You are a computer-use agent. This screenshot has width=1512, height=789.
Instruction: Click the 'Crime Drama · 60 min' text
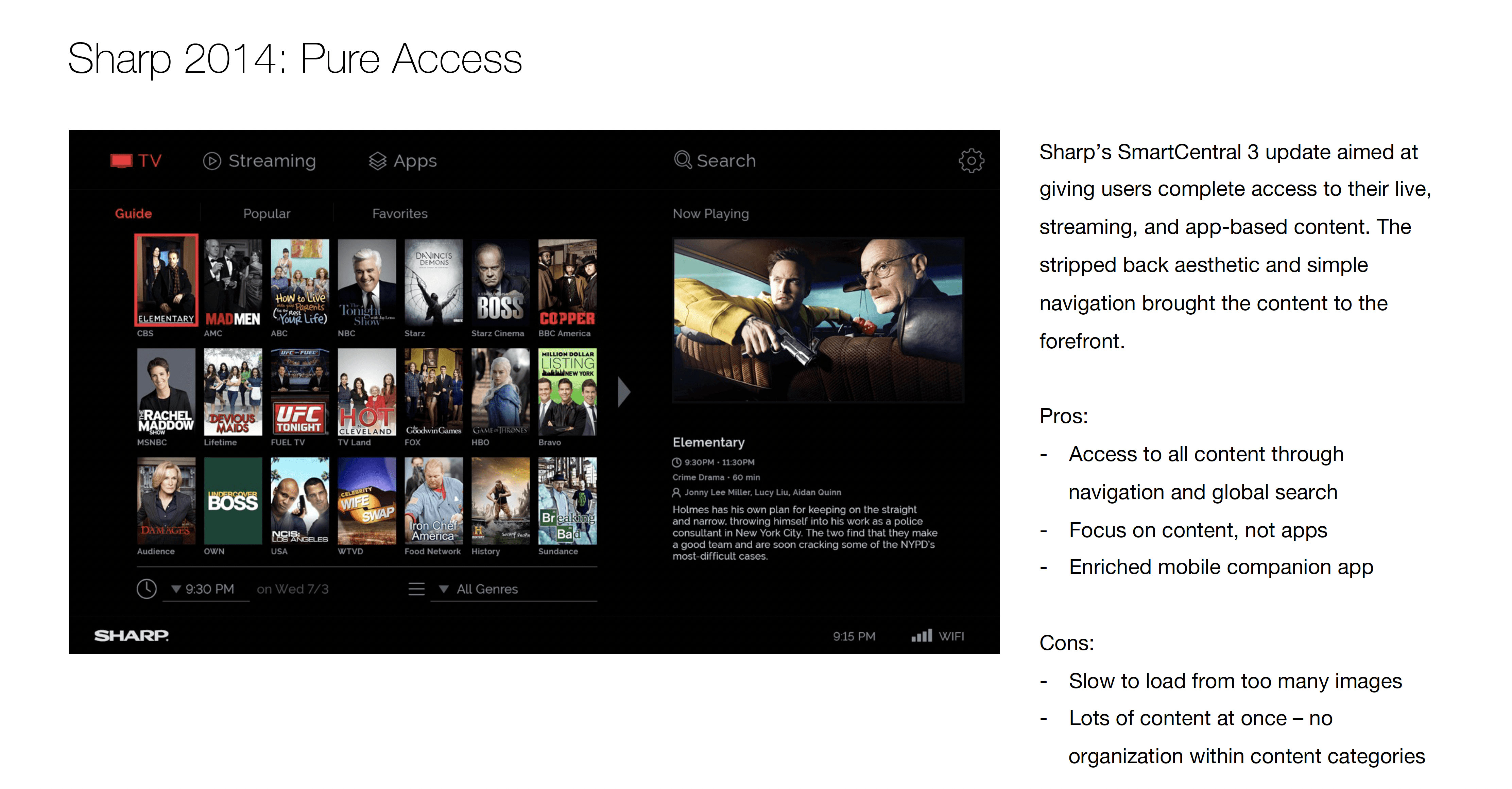716,477
